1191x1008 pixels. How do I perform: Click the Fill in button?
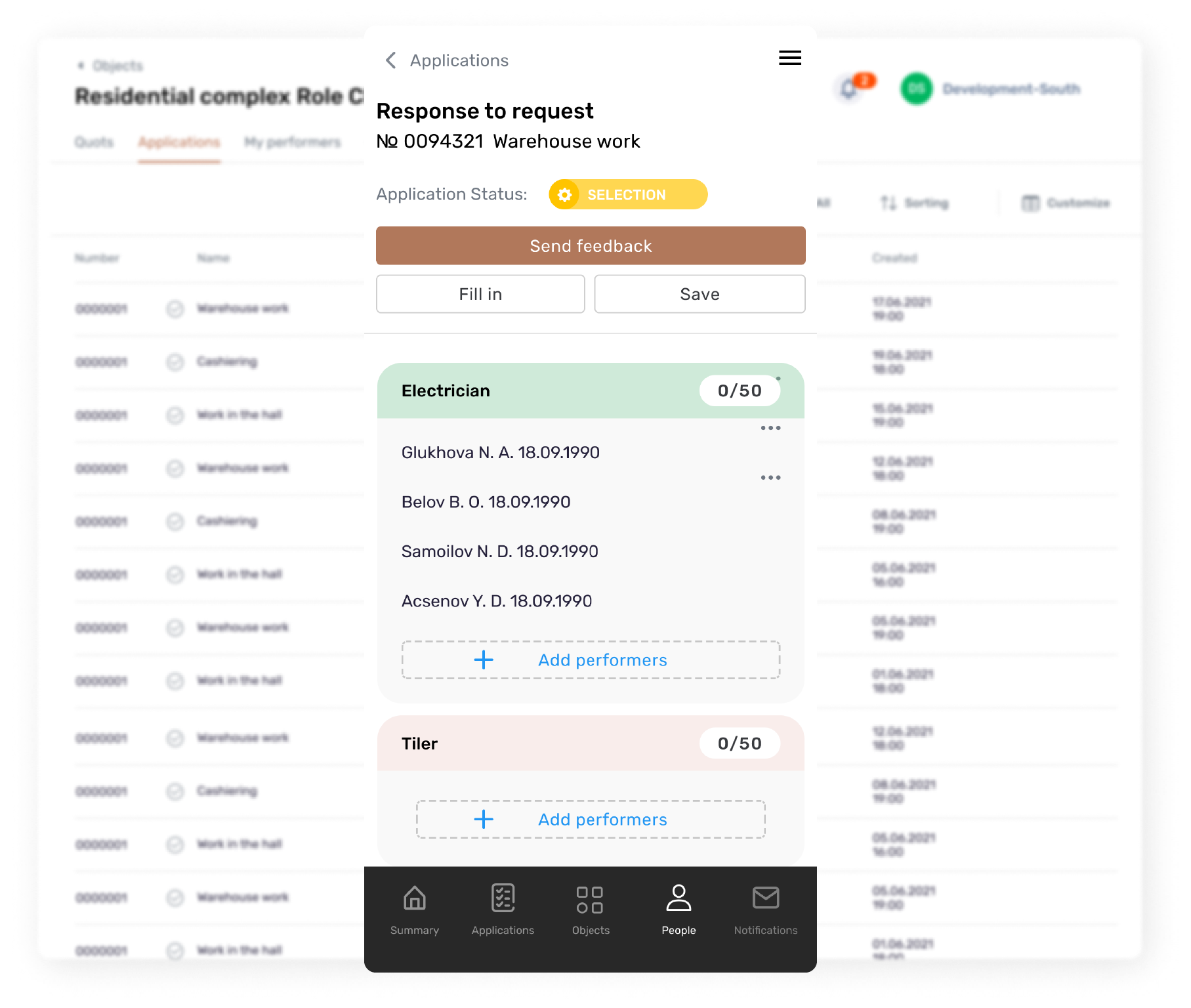(x=480, y=294)
